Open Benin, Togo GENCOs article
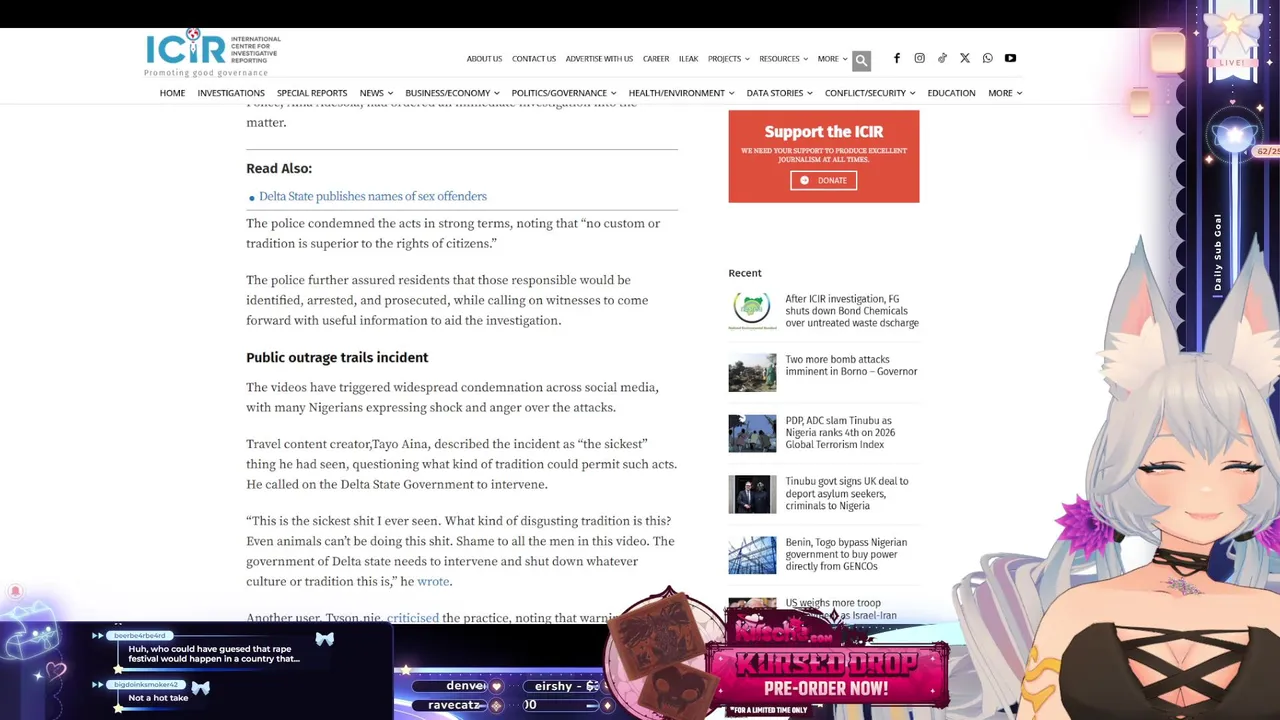Viewport: 1280px width, 720px height. coord(846,554)
